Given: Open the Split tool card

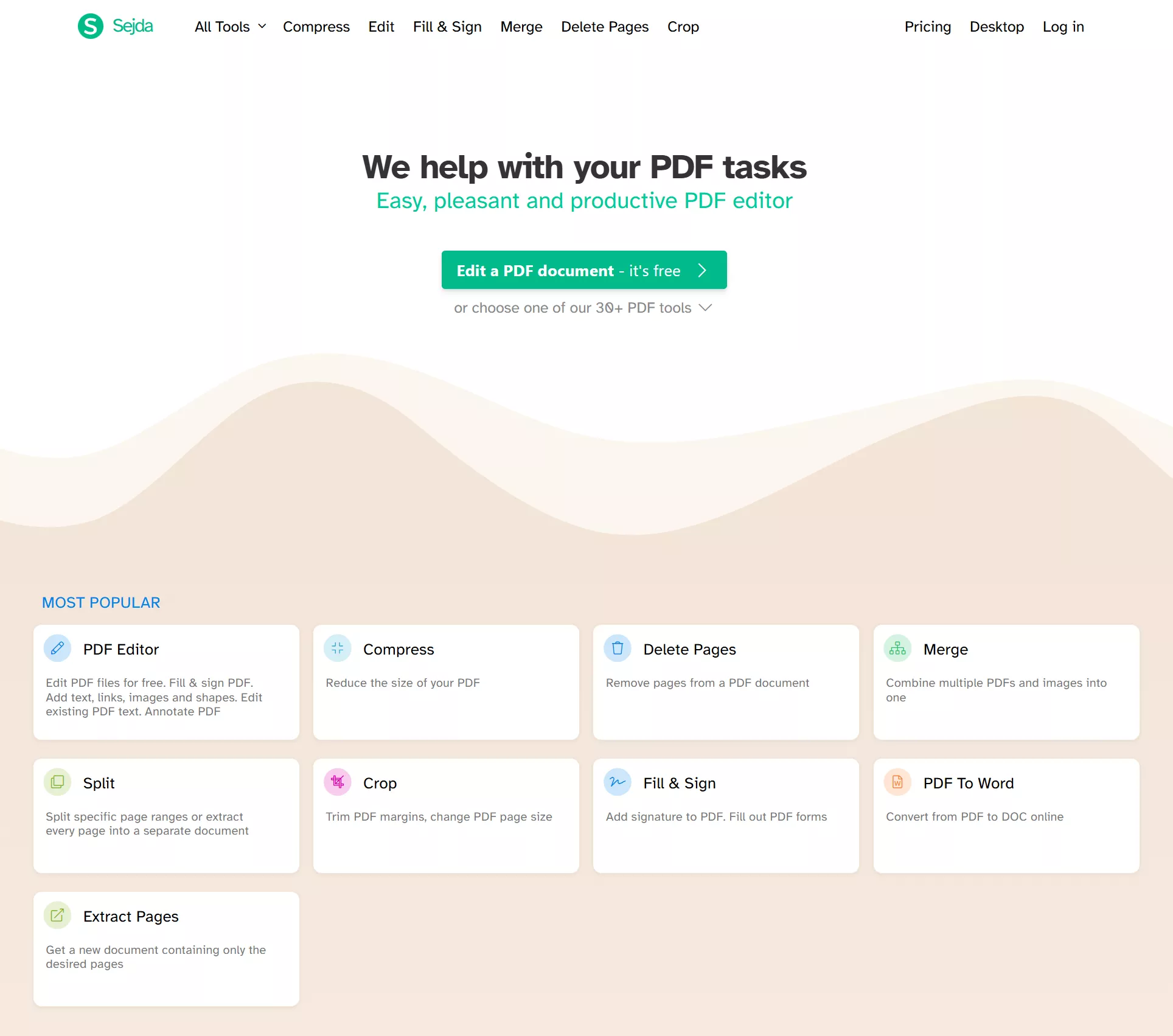Looking at the screenshot, I should coord(166,815).
